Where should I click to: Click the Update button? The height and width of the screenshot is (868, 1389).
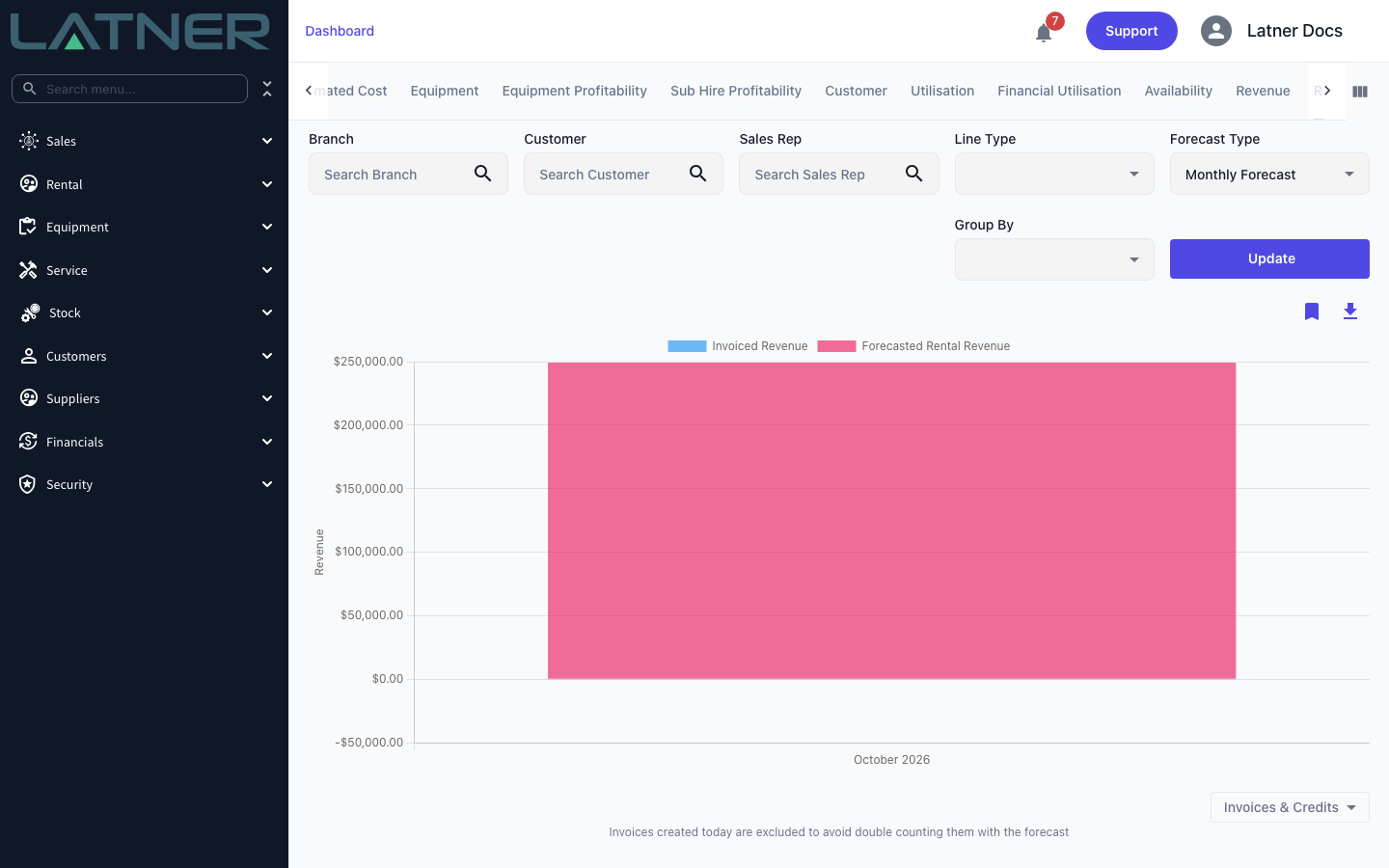[1269, 258]
